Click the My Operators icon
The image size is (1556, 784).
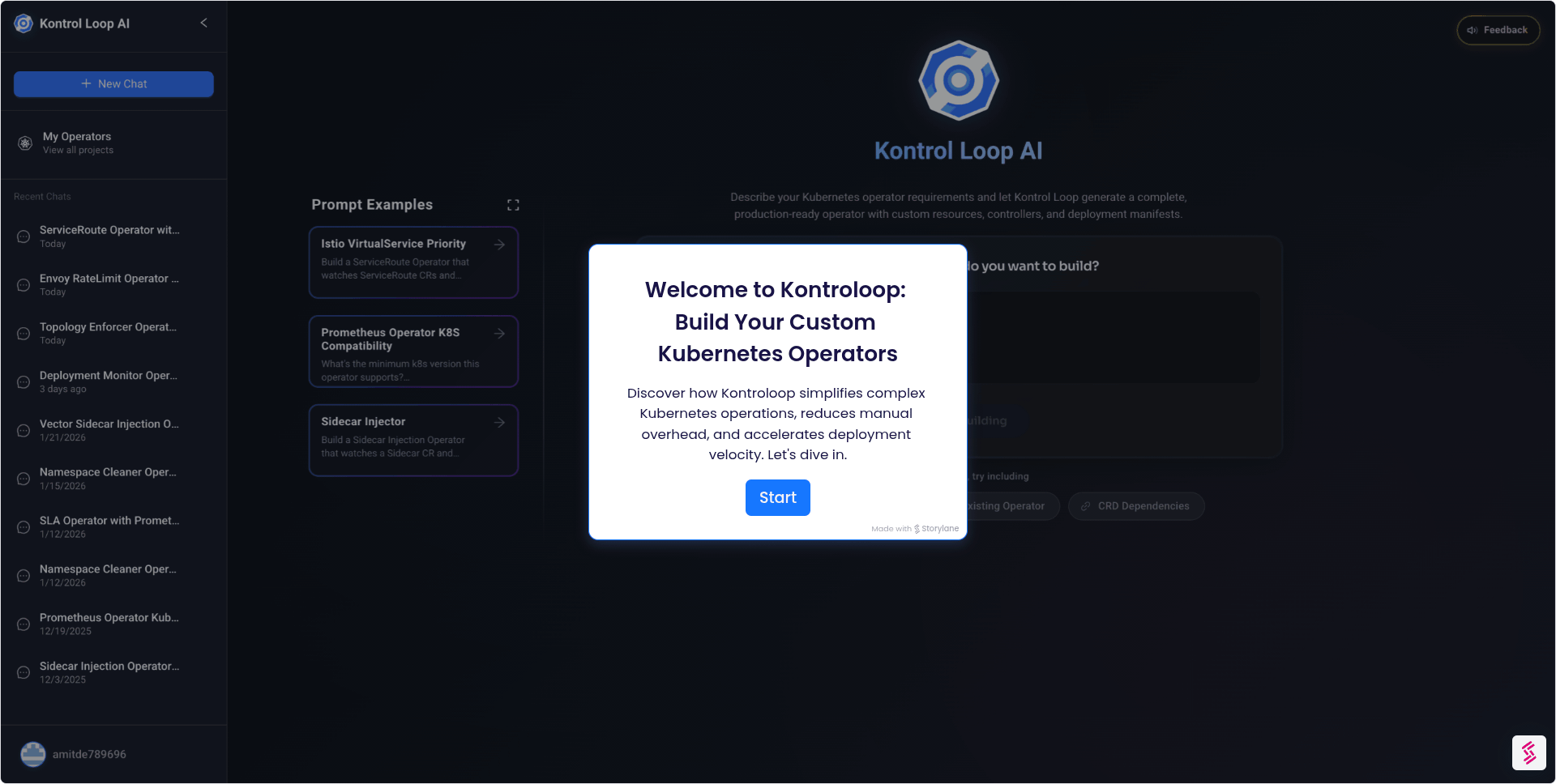point(25,143)
